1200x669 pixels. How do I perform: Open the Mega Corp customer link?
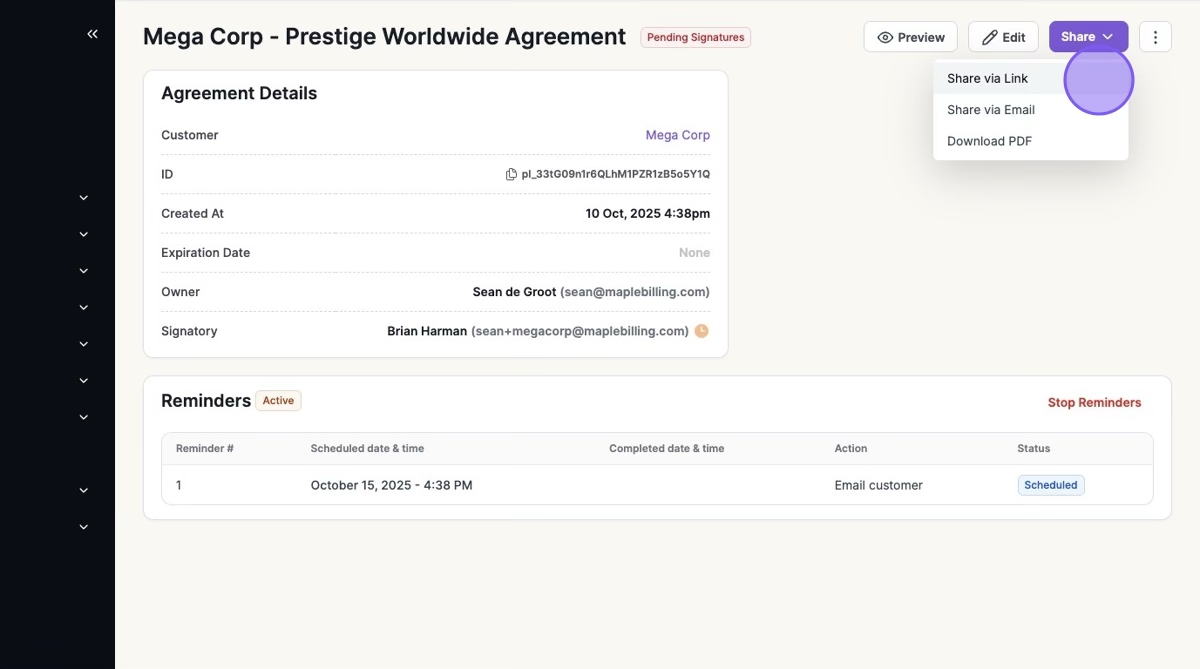click(x=677, y=135)
